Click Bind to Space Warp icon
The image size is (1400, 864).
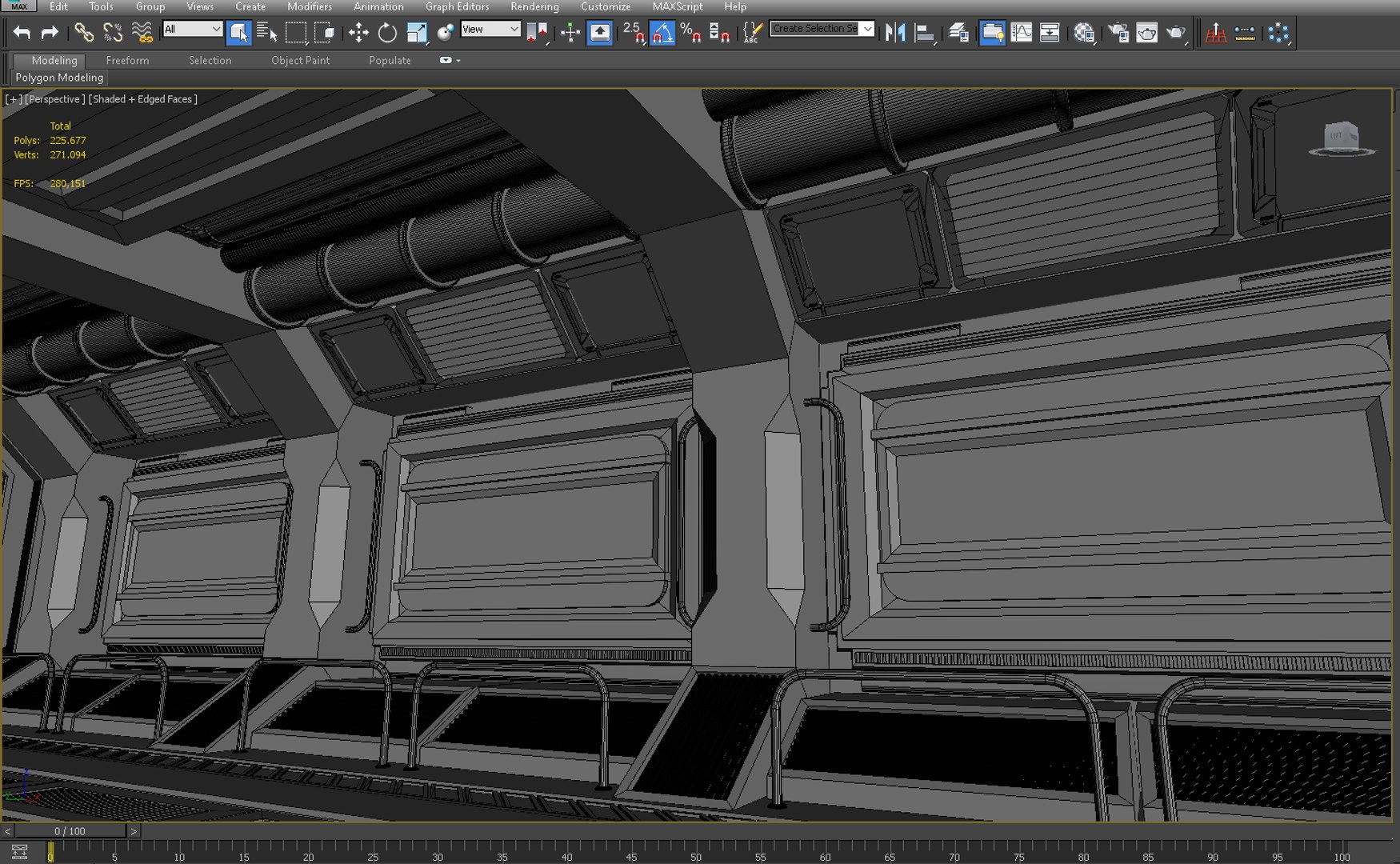click(x=142, y=33)
